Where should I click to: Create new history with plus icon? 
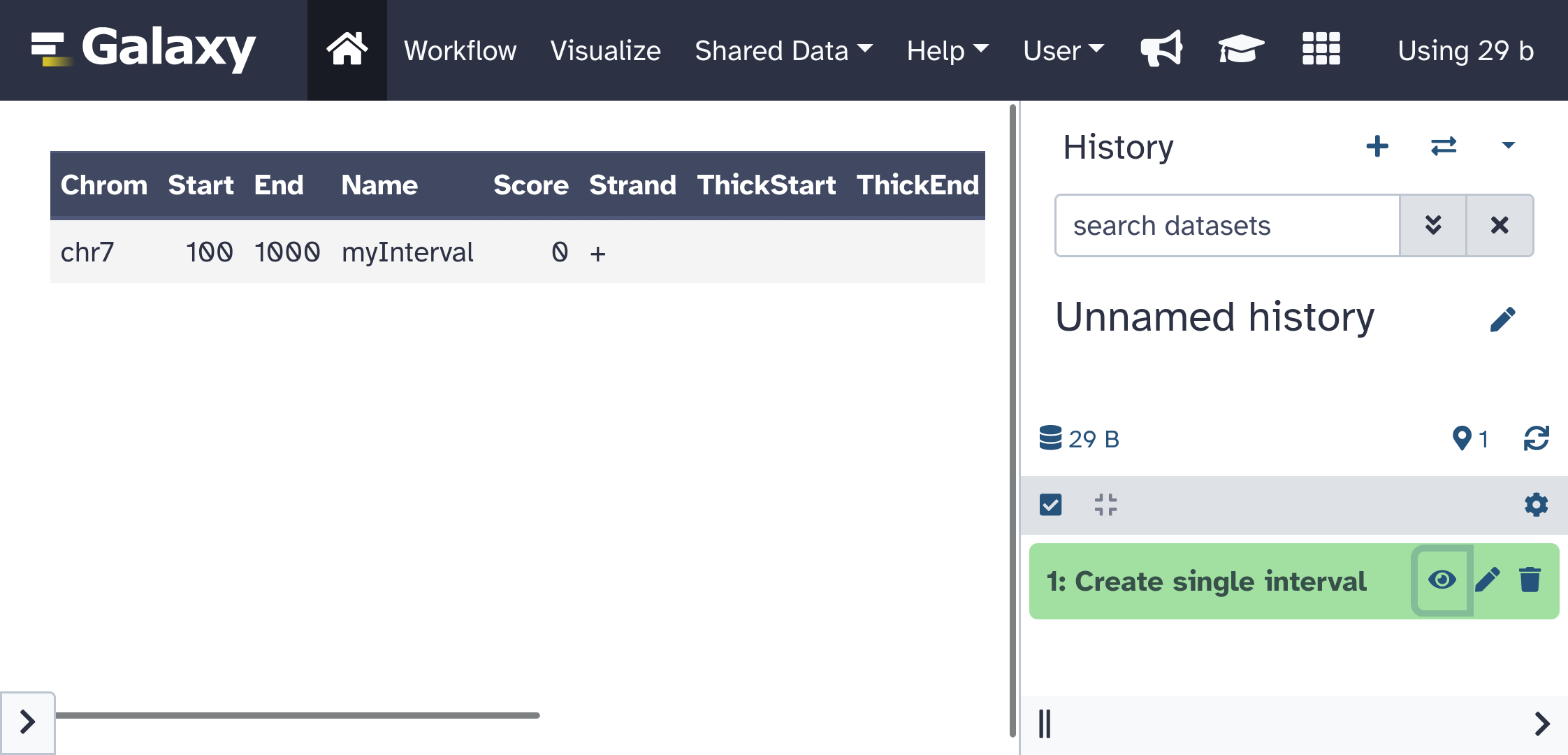(1377, 146)
